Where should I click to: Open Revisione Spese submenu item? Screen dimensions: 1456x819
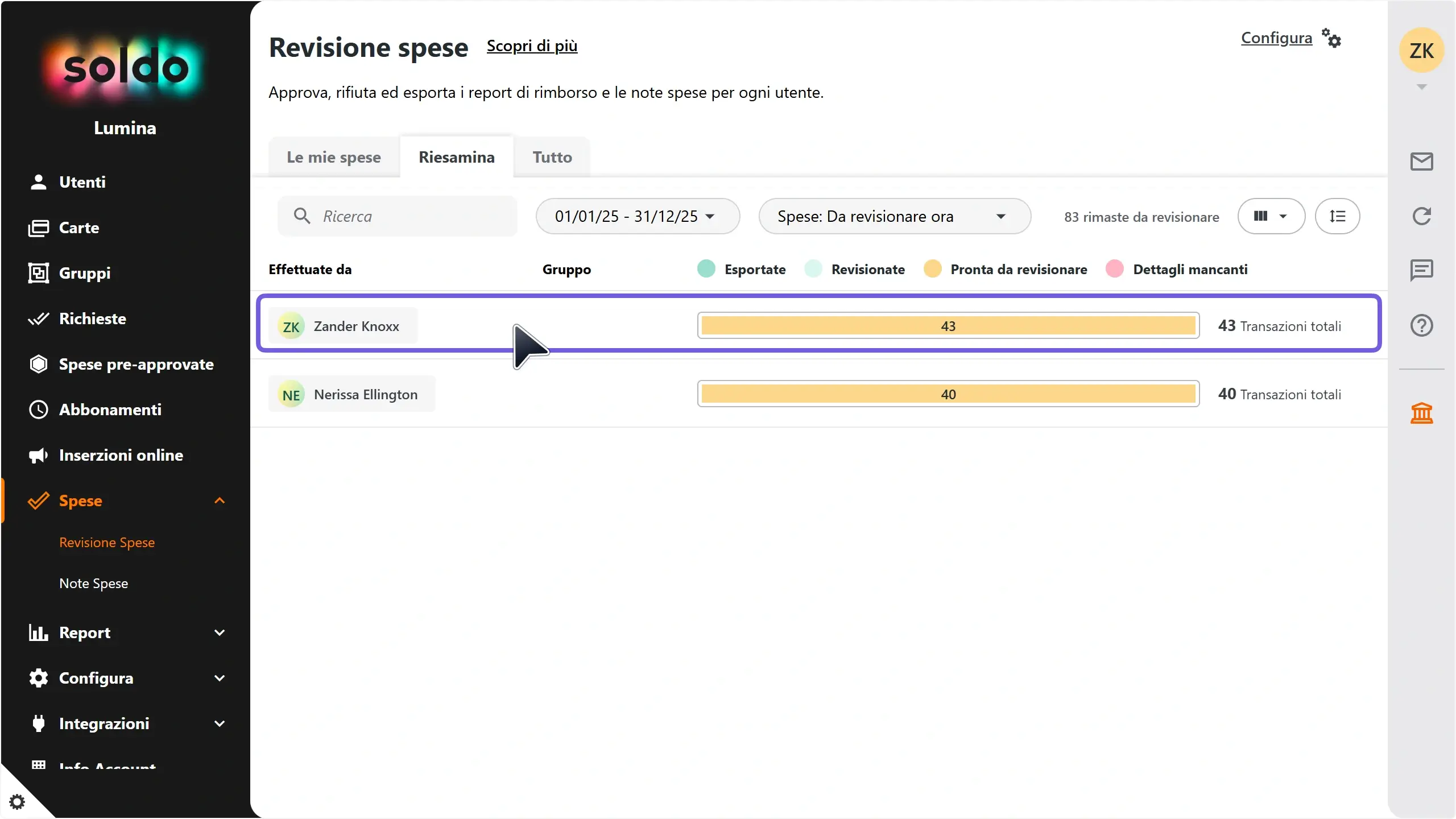coord(107,543)
